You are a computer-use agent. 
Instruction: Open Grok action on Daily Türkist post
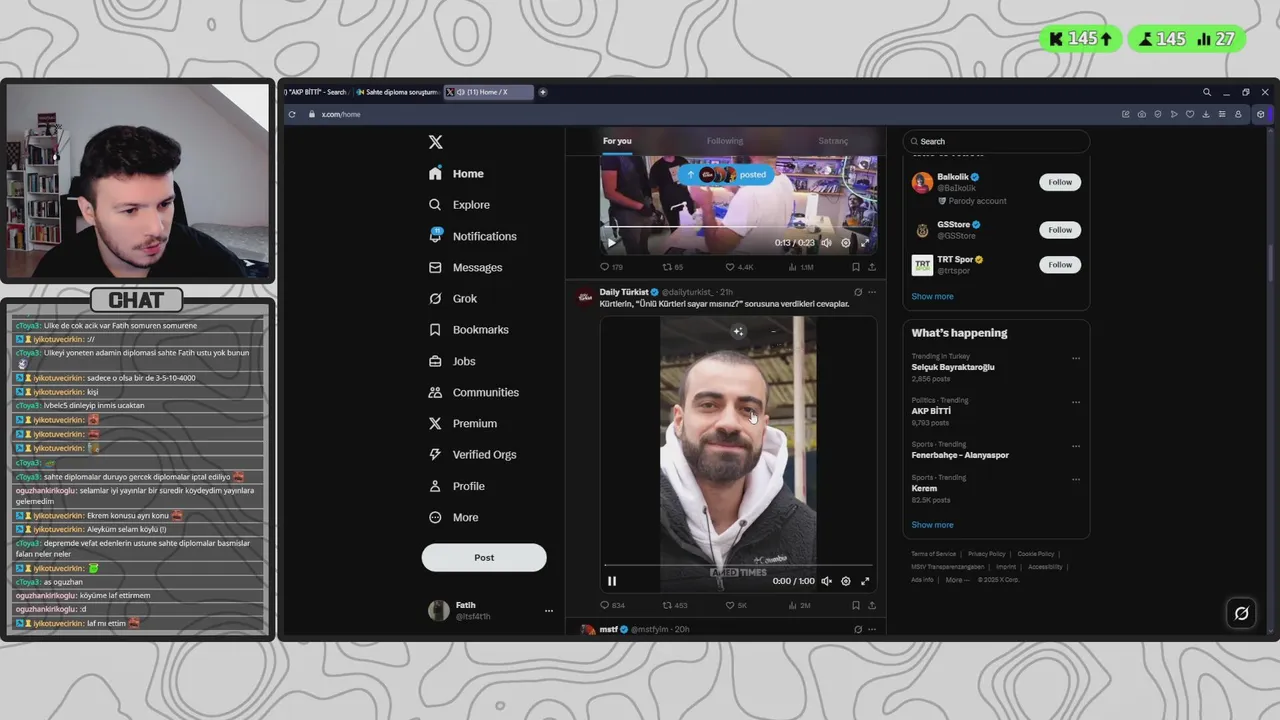[x=858, y=292]
